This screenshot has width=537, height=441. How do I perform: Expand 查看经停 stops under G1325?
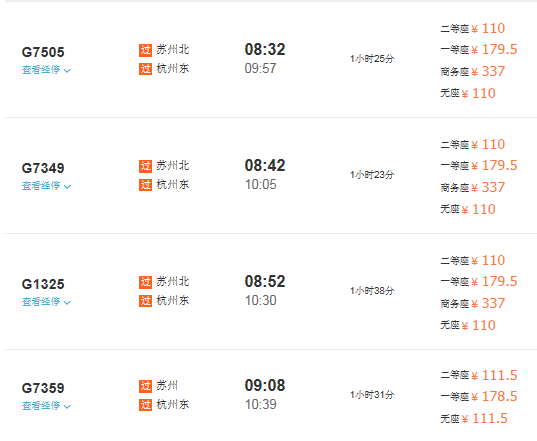(46, 302)
